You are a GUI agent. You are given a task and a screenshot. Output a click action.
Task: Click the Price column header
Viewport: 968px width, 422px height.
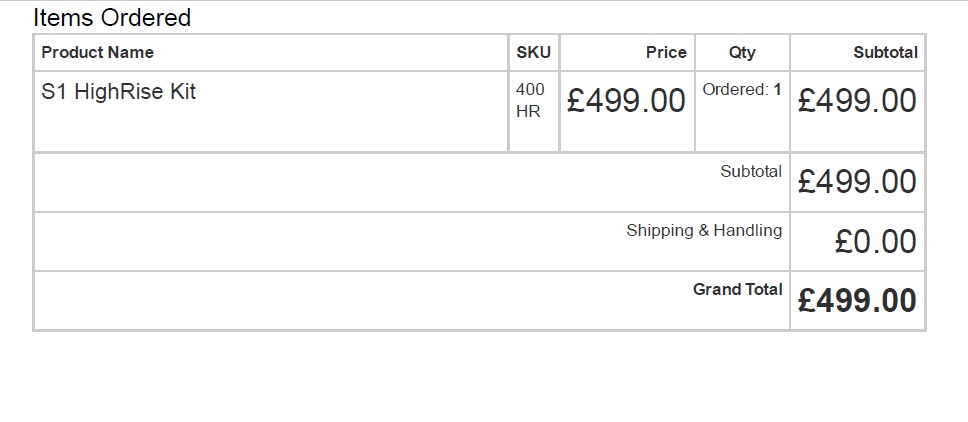[666, 53]
